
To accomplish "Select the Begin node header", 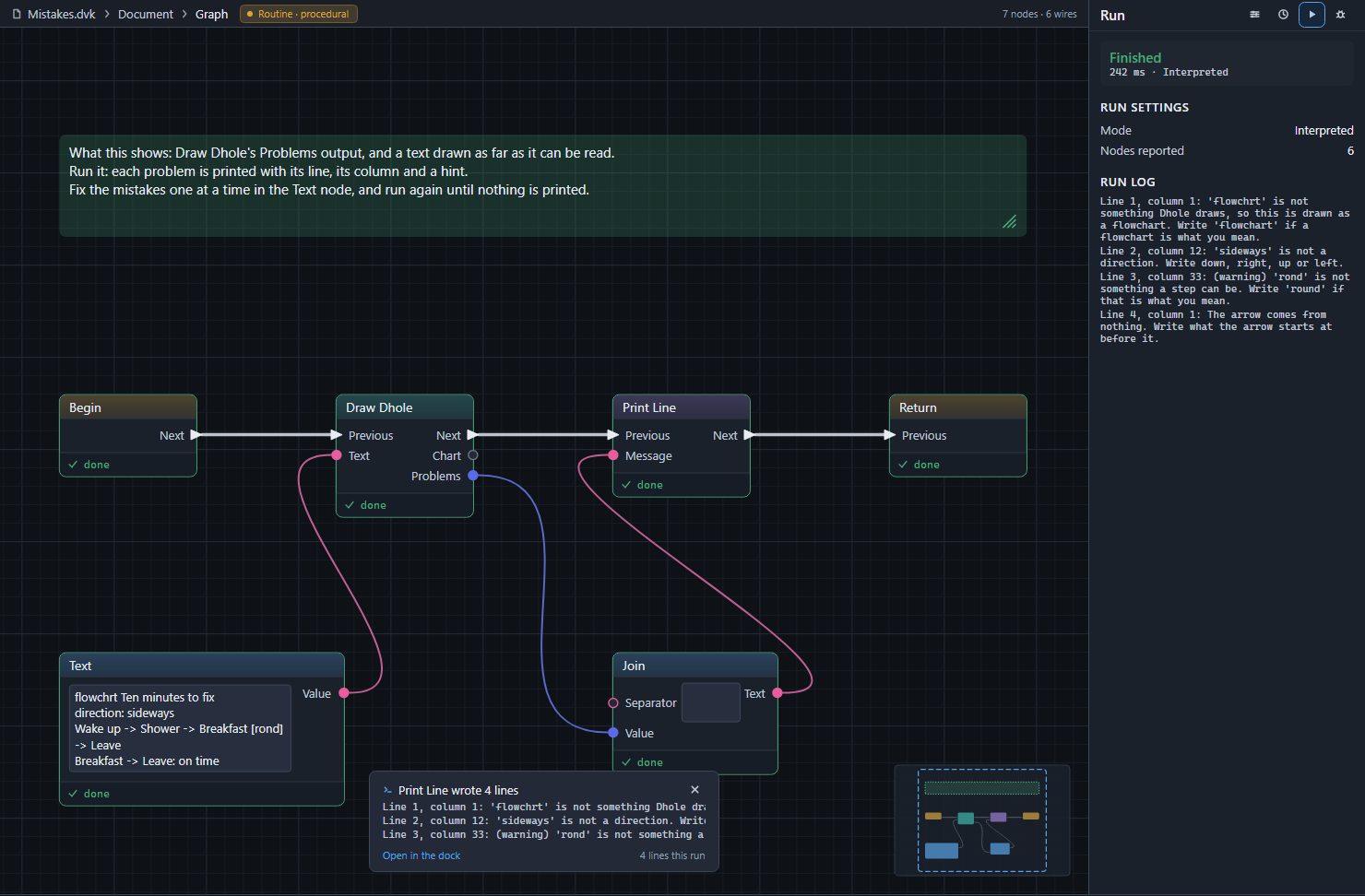I will point(128,407).
